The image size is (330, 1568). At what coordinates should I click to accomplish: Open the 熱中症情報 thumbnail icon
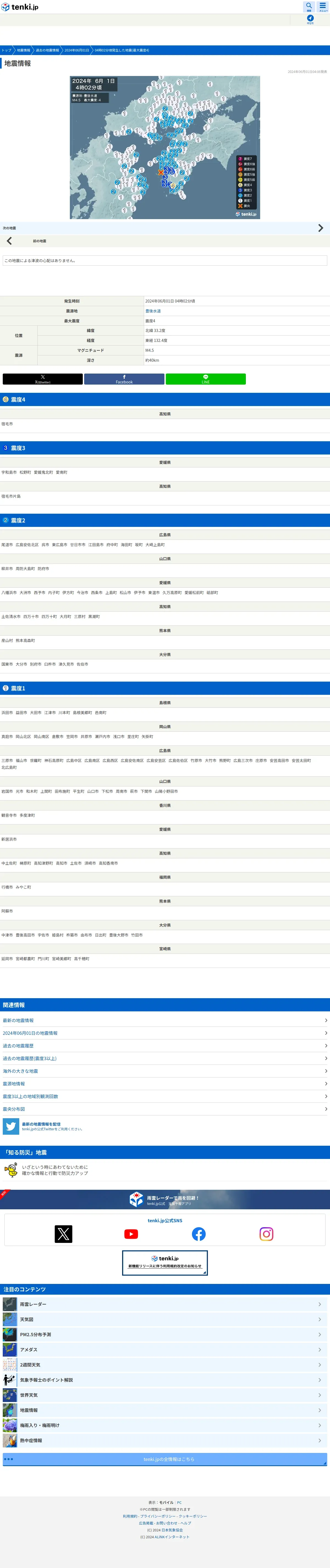(x=10, y=1440)
